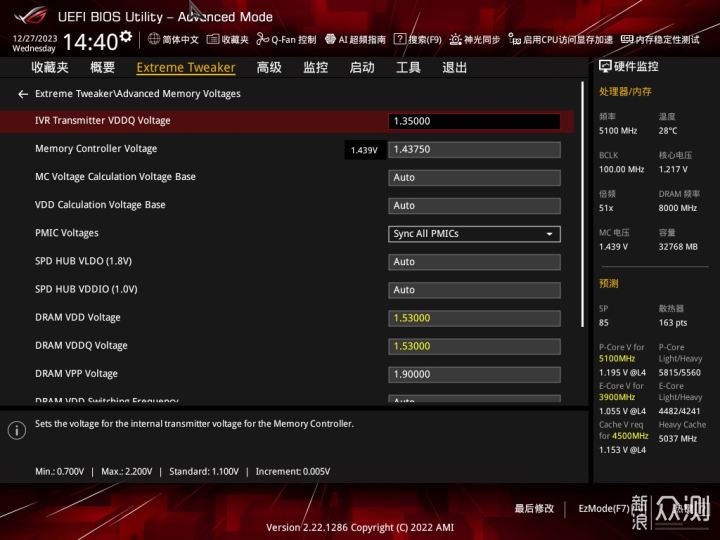The height and width of the screenshot is (540, 720).
Task: Open Q-Fan 控制 fan control
Action: 286,39
